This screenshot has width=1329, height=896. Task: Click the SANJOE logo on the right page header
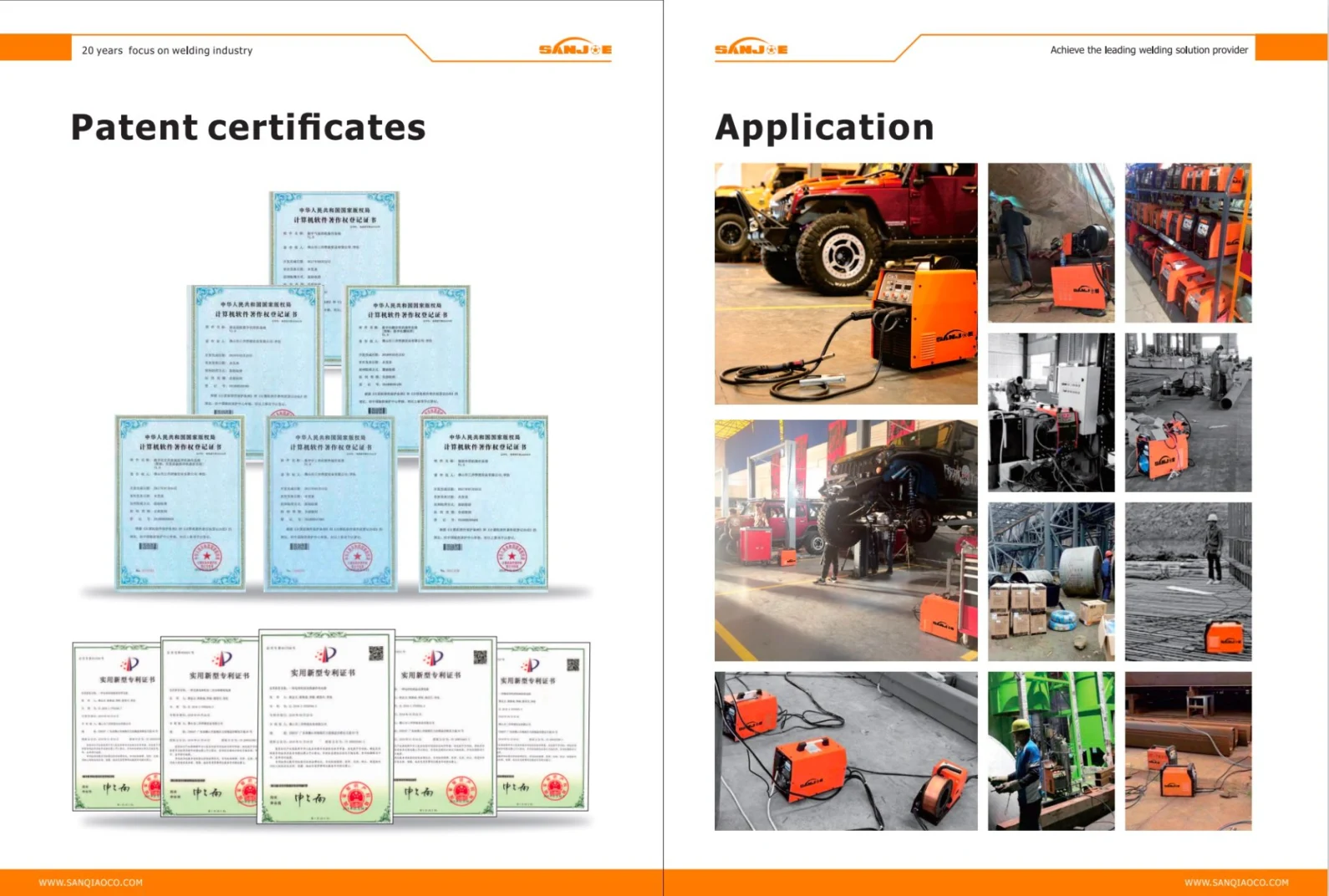tap(751, 49)
